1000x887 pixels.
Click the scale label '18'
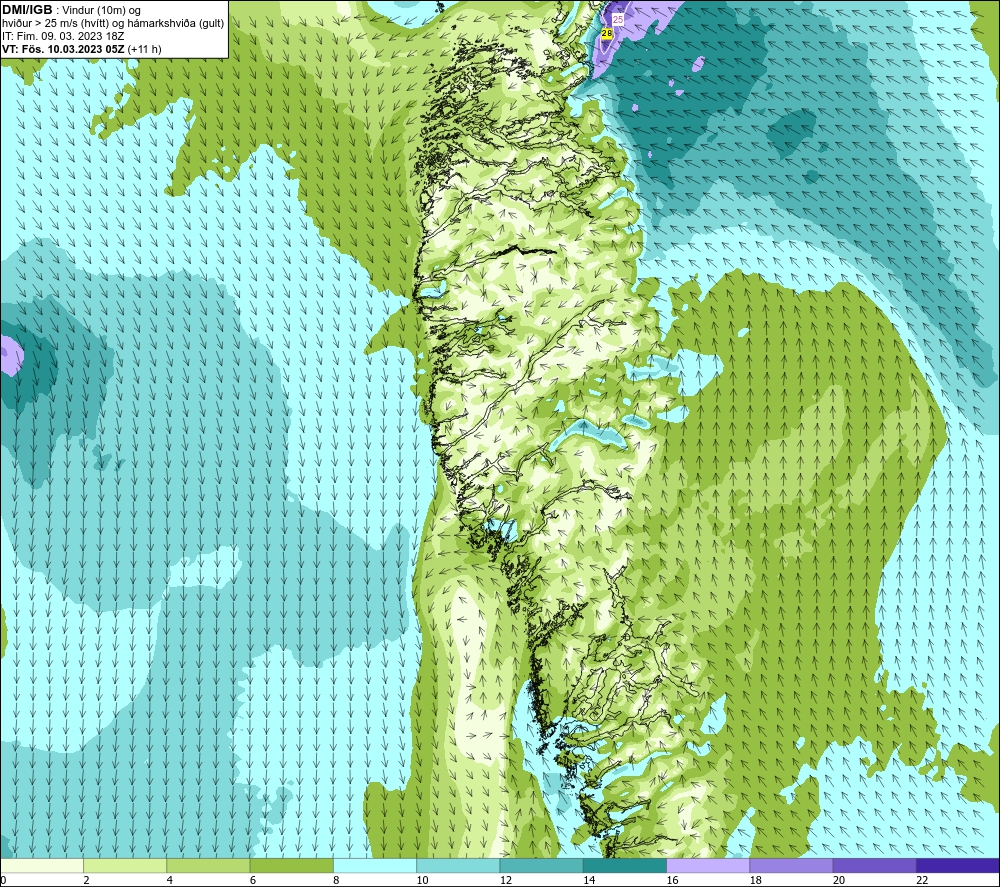[756, 880]
